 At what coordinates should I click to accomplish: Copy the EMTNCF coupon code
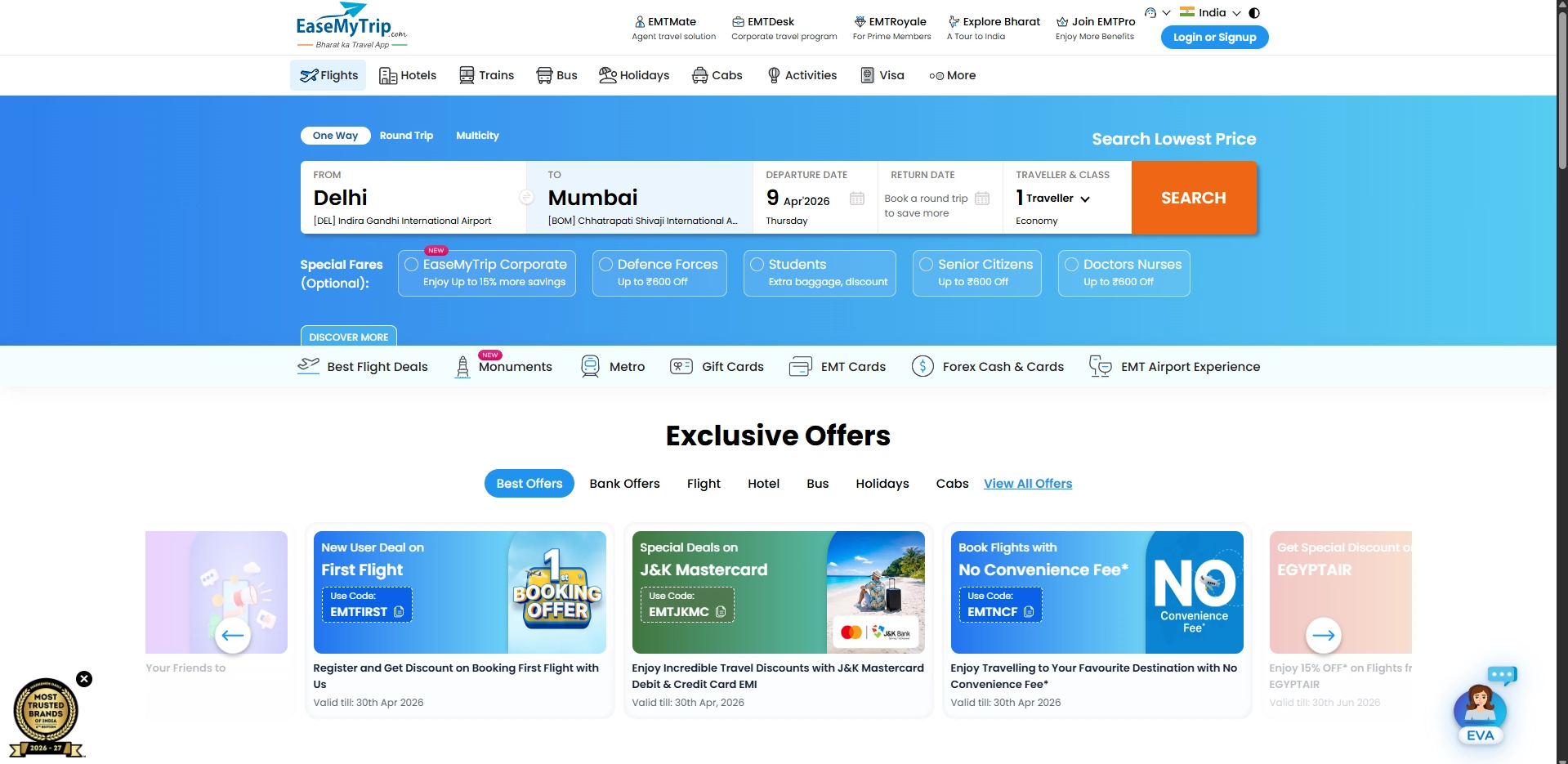coord(1029,612)
